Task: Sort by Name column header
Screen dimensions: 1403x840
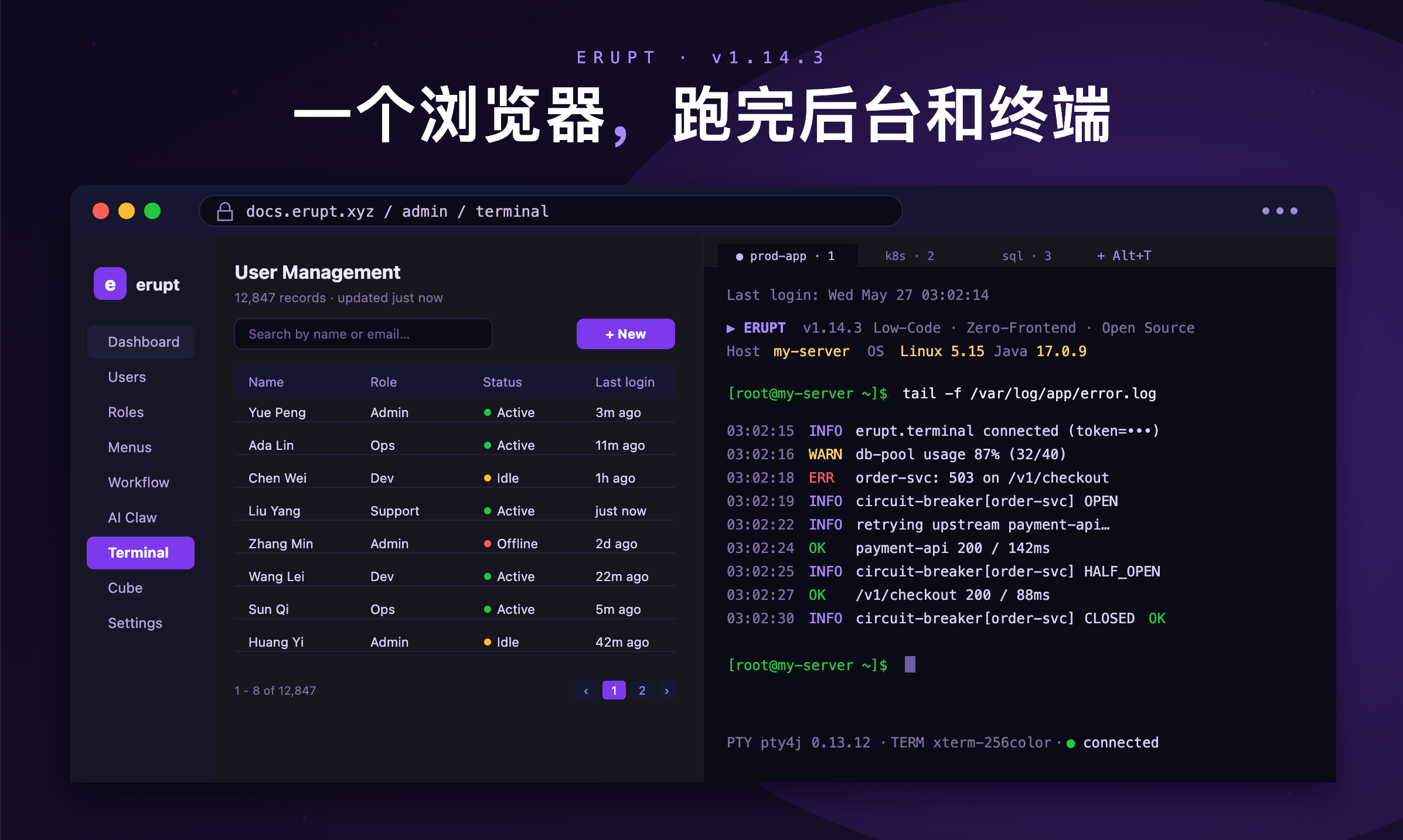Action: click(x=266, y=382)
